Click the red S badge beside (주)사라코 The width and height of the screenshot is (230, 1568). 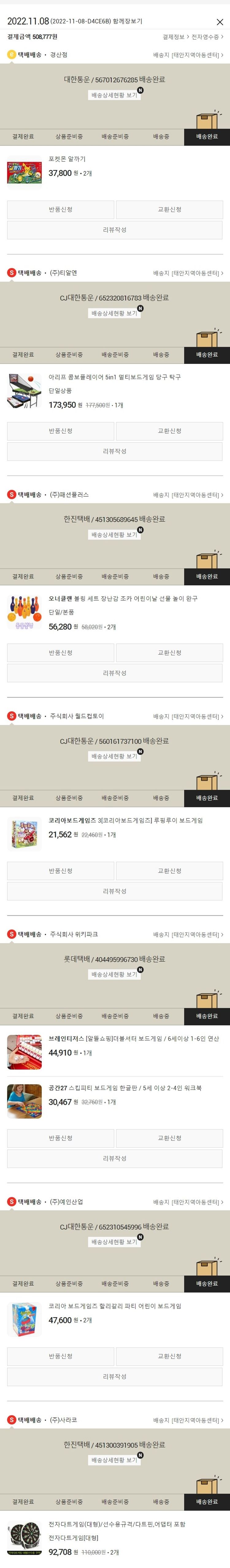(x=11, y=1419)
